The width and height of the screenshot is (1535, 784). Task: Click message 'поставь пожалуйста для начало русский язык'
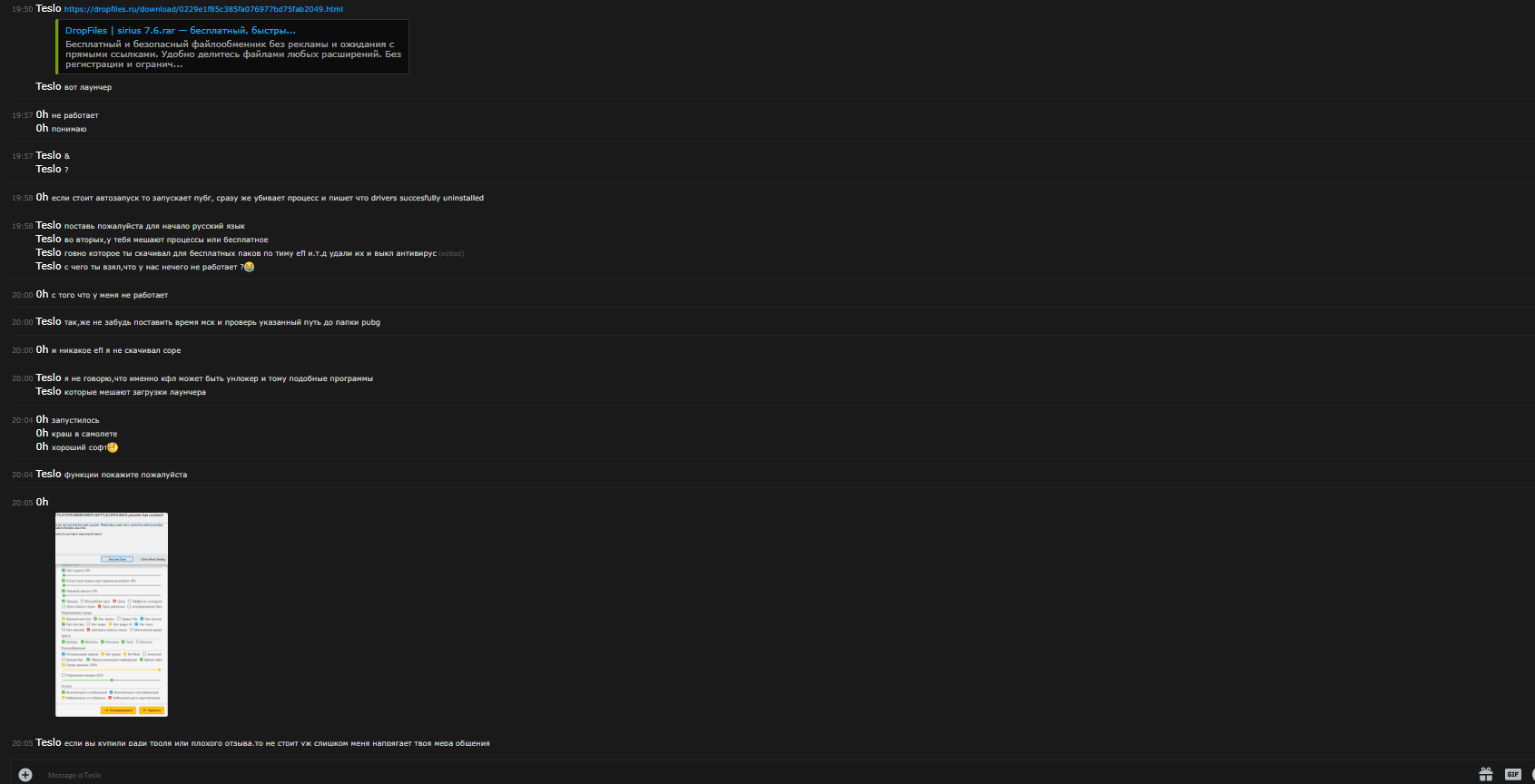pos(154,226)
